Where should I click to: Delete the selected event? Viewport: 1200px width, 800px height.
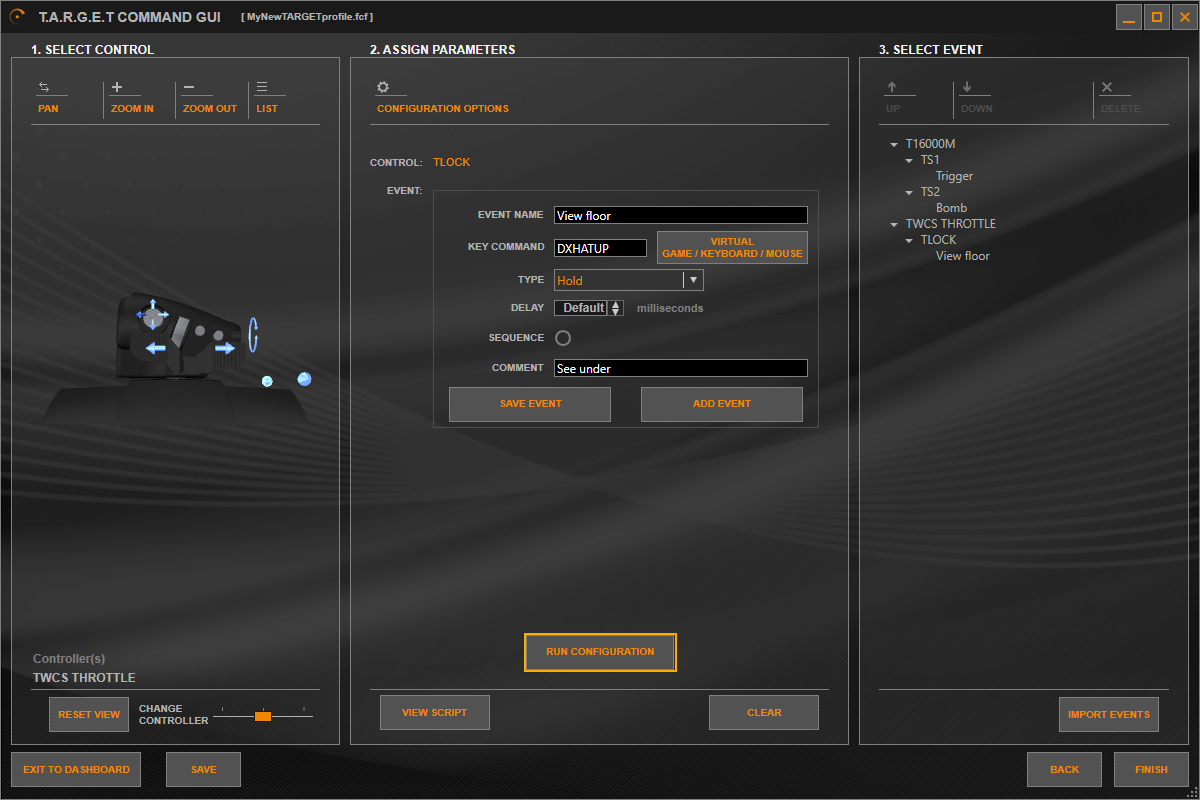pos(1120,97)
